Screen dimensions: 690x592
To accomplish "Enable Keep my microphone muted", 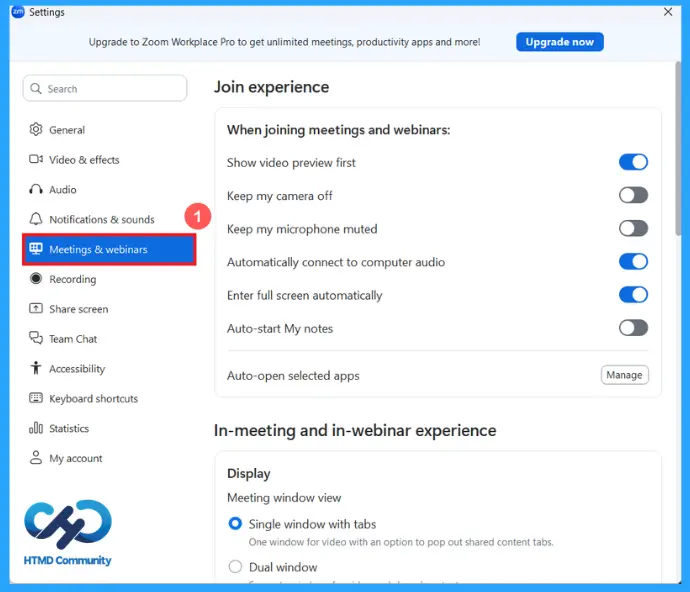I will tap(633, 228).
